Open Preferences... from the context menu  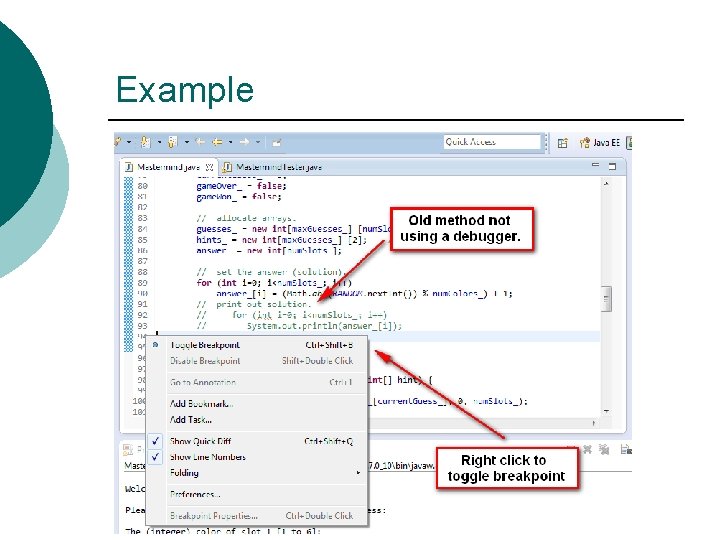[257, 495]
